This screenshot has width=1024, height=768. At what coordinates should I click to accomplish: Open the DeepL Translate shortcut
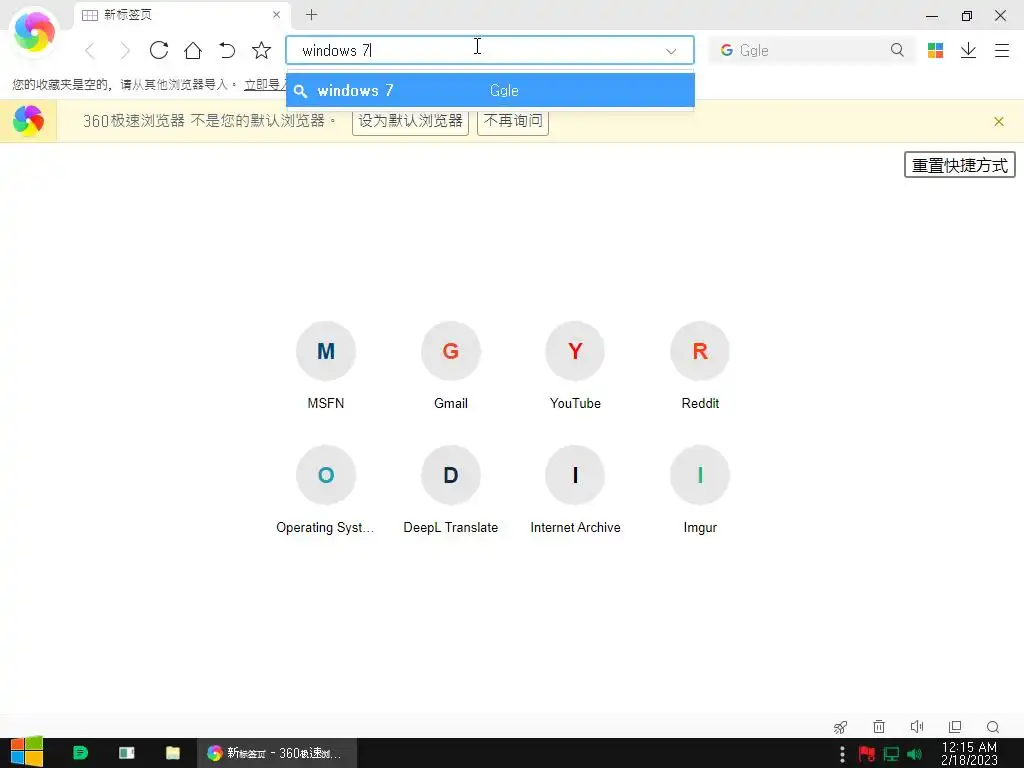(451, 490)
